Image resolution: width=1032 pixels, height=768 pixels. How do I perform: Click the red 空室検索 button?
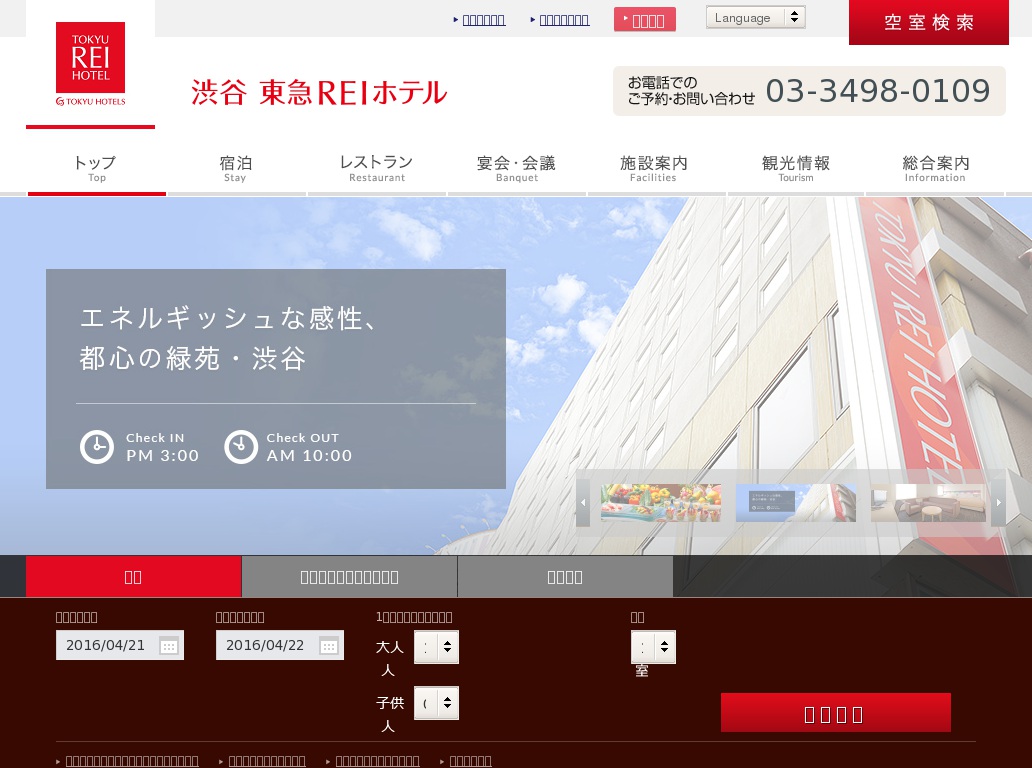(x=929, y=22)
